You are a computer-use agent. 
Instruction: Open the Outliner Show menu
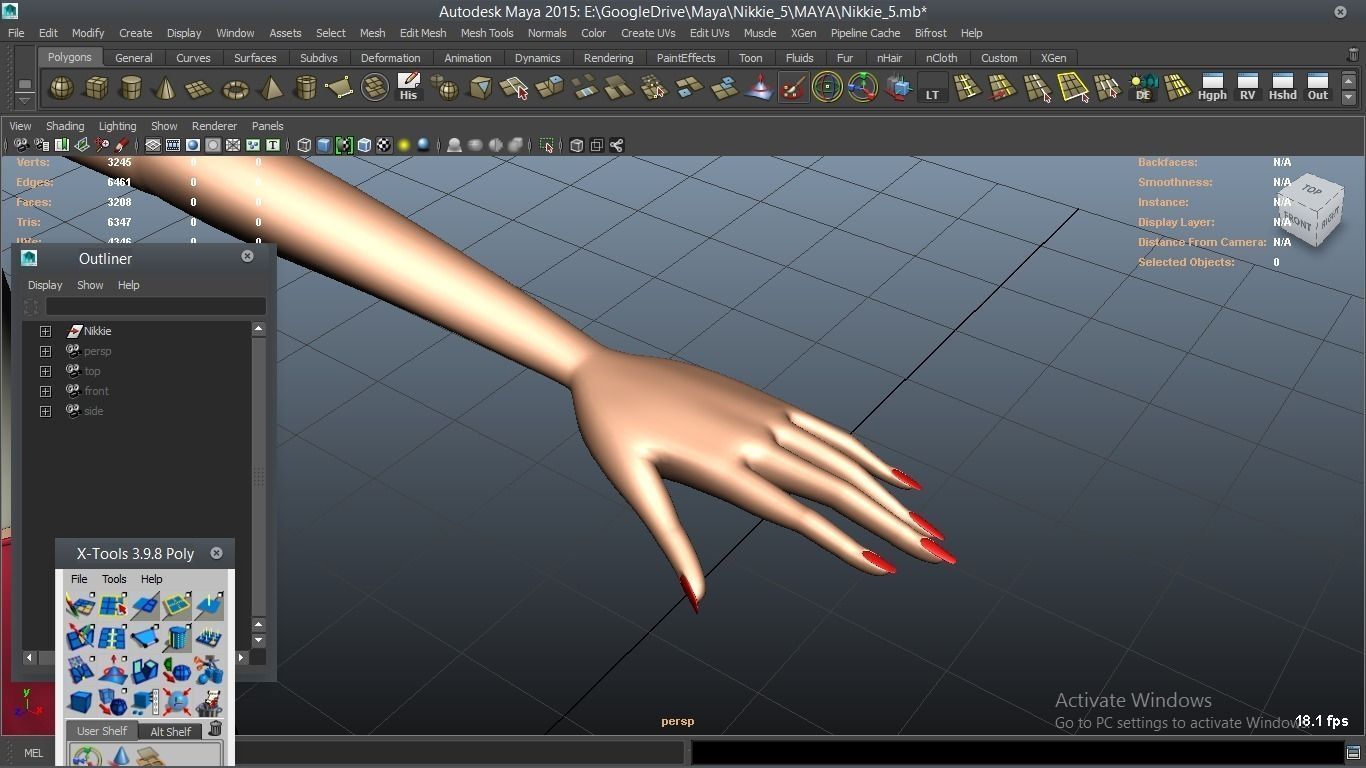coord(90,285)
